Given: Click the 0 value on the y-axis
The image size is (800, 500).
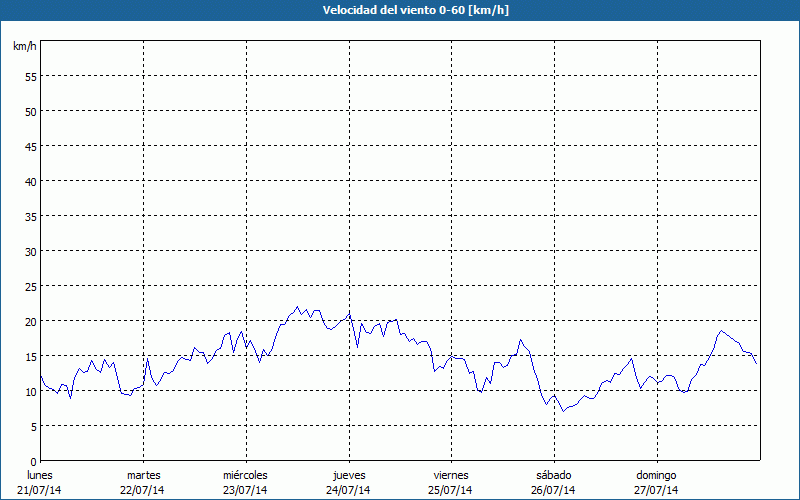Looking at the screenshot, I should click(x=33, y=461).
